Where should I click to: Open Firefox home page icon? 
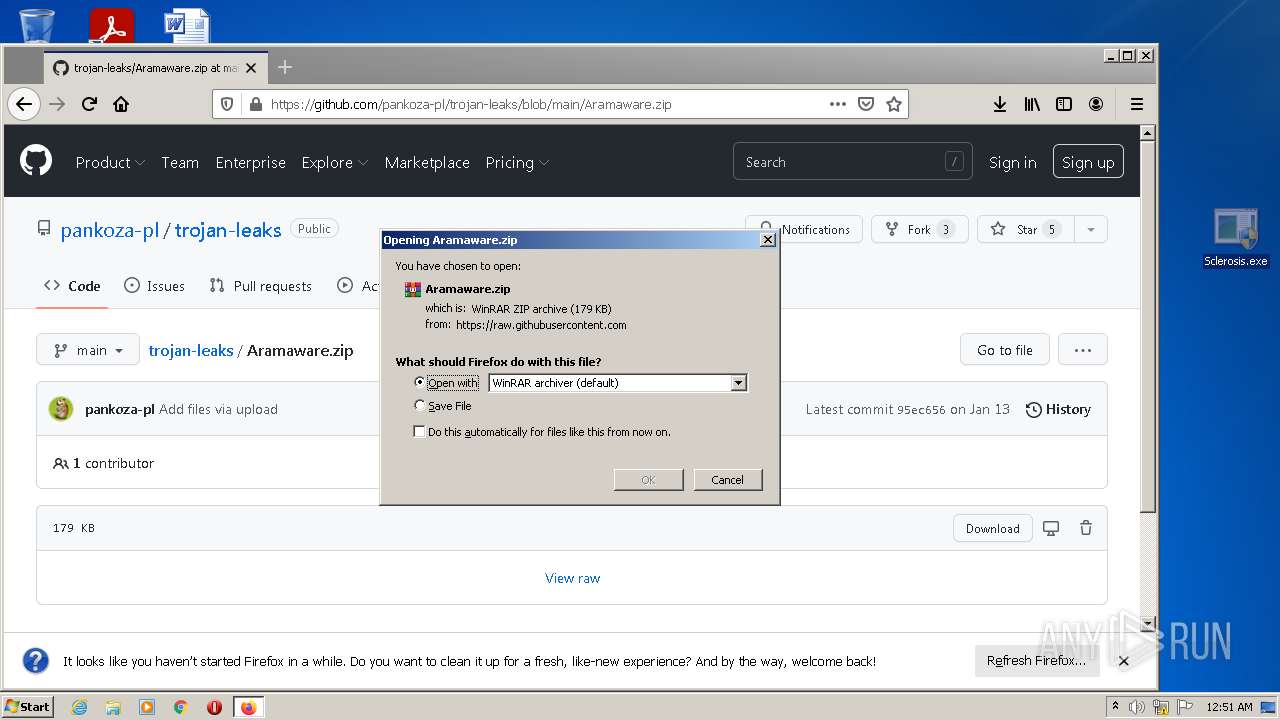(121, 104)
